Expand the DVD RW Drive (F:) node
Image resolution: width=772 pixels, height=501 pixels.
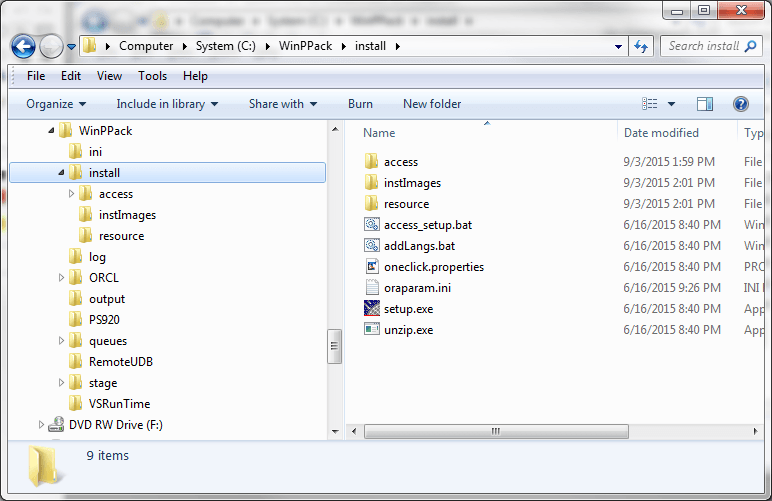[41, 424]
